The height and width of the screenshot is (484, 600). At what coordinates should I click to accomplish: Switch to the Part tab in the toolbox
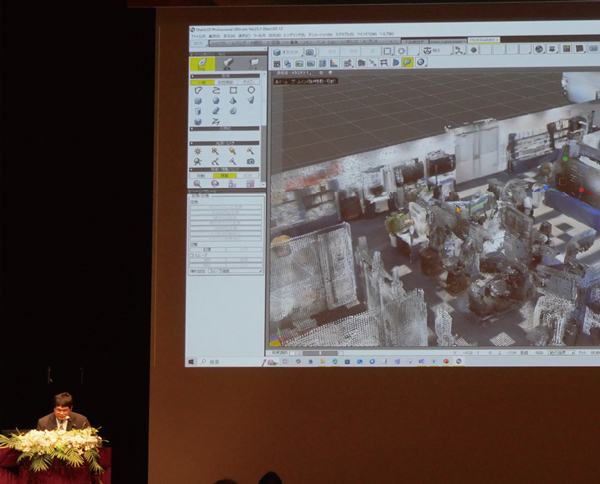point(253,64)
